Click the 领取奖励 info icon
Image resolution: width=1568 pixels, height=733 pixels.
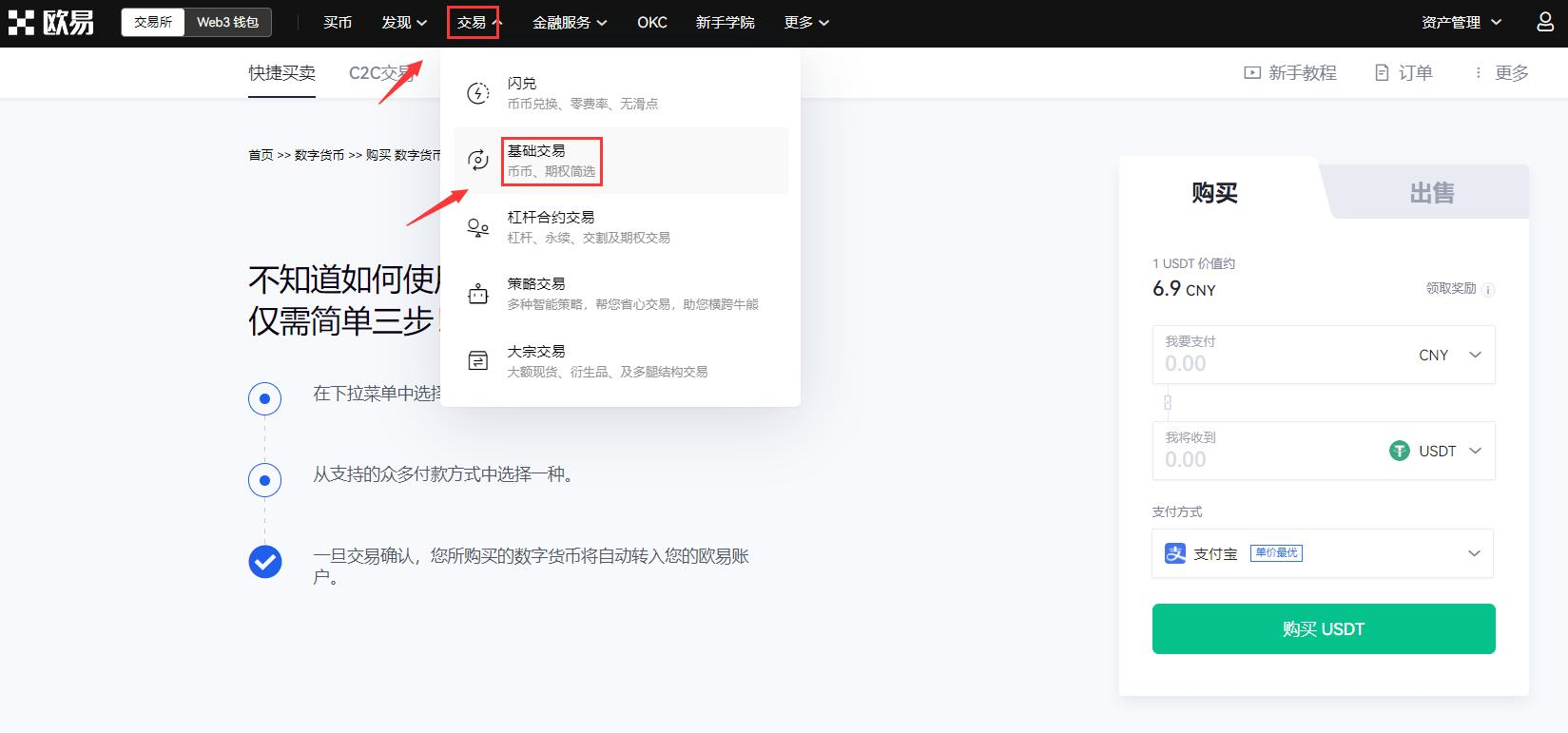point(1488,290)
